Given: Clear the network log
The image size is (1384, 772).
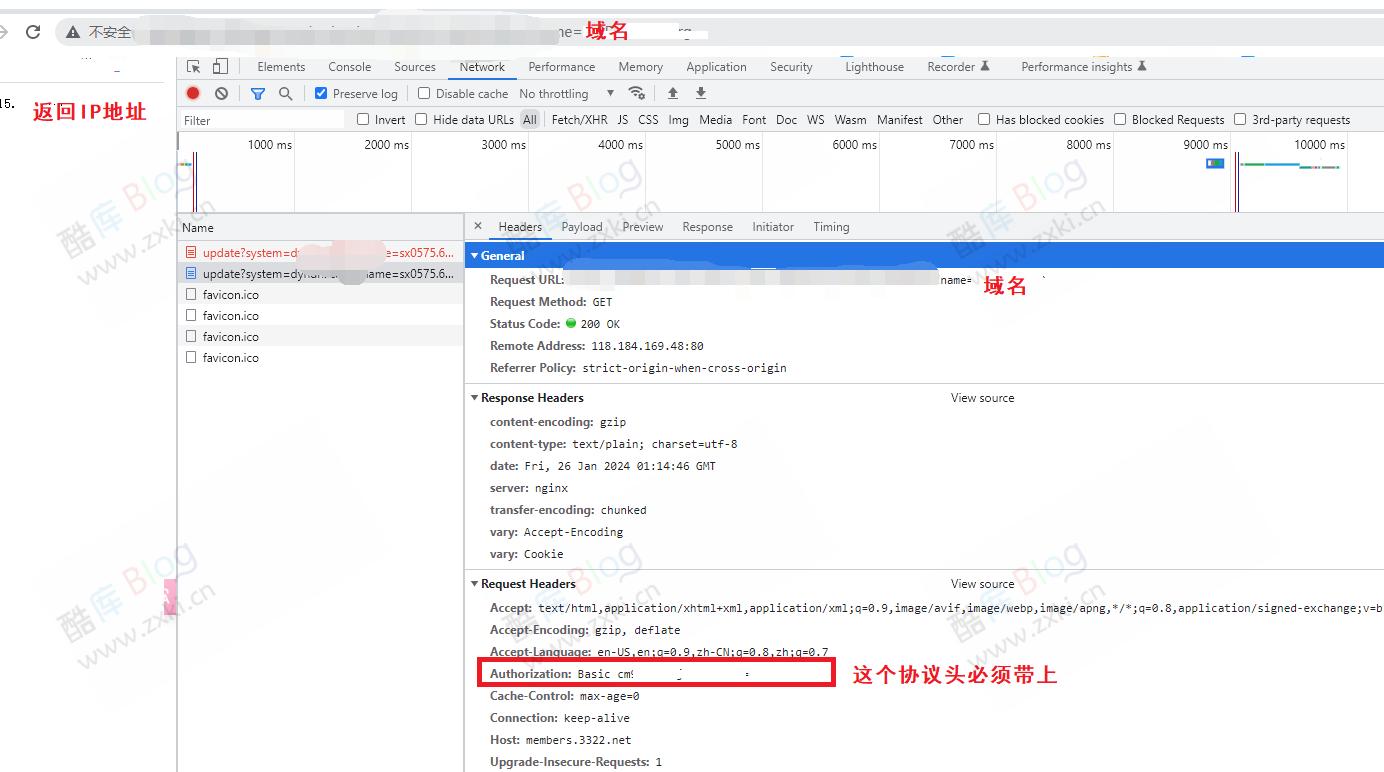Looking at the screenshot, I should point(221,93).
